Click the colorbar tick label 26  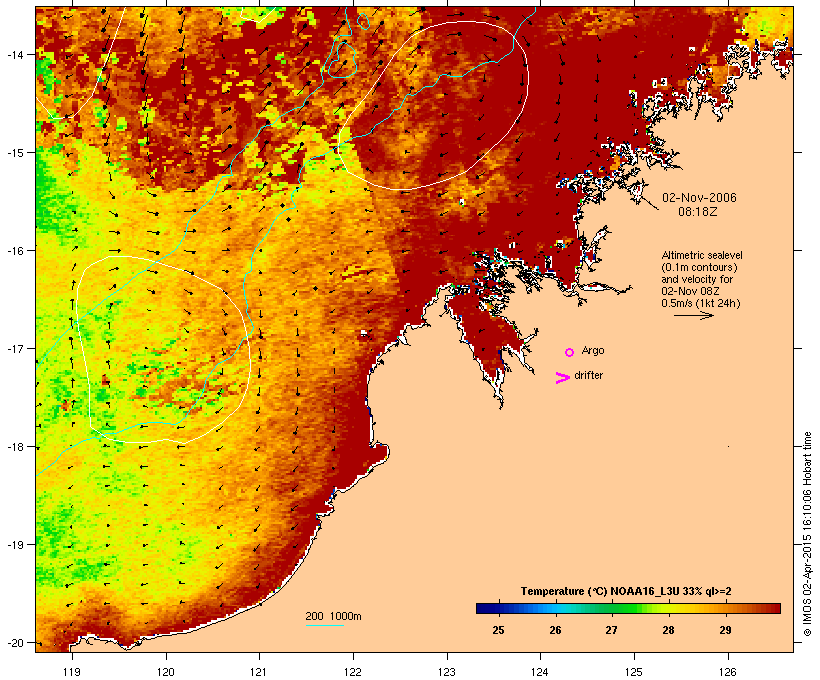[555, 630]
